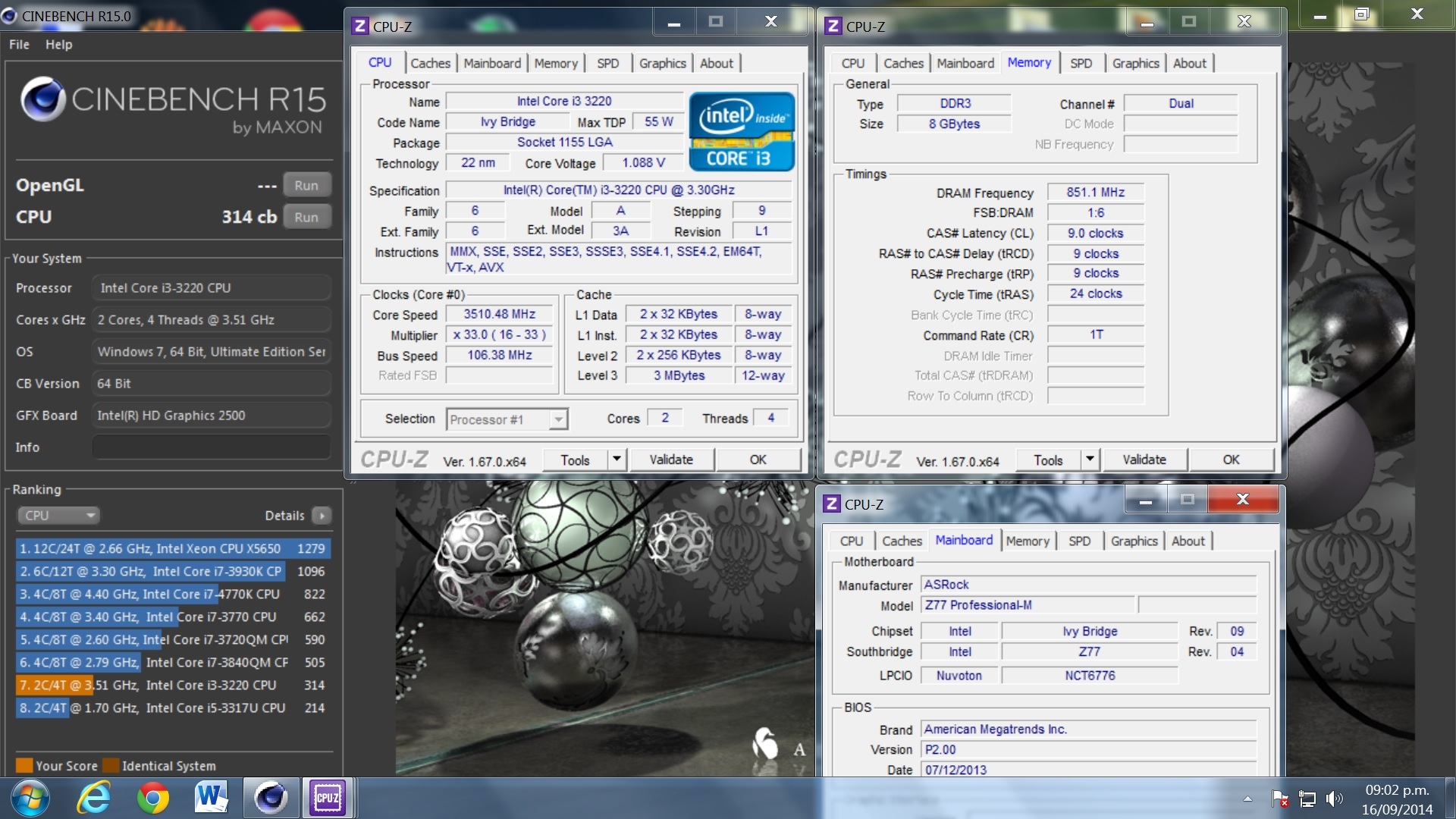Viewport: 1456px width, 819px height.
Task: Open Microsoft Word taskbar icon
Action: click(211, 798)
